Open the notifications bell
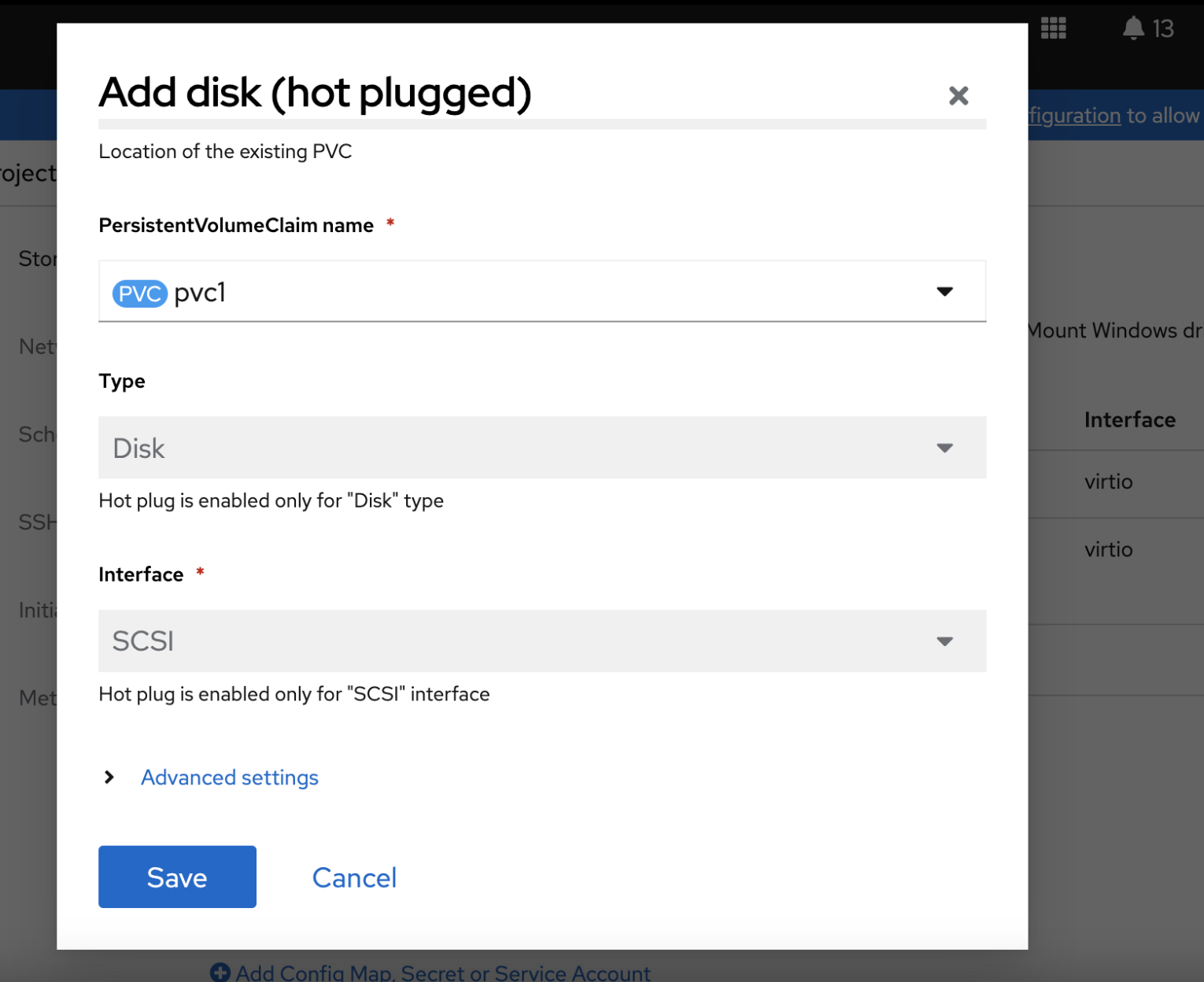Image resolution: width=1204 pixels, height=982 pixels. pyautogui.click(x=1133, y=28)
